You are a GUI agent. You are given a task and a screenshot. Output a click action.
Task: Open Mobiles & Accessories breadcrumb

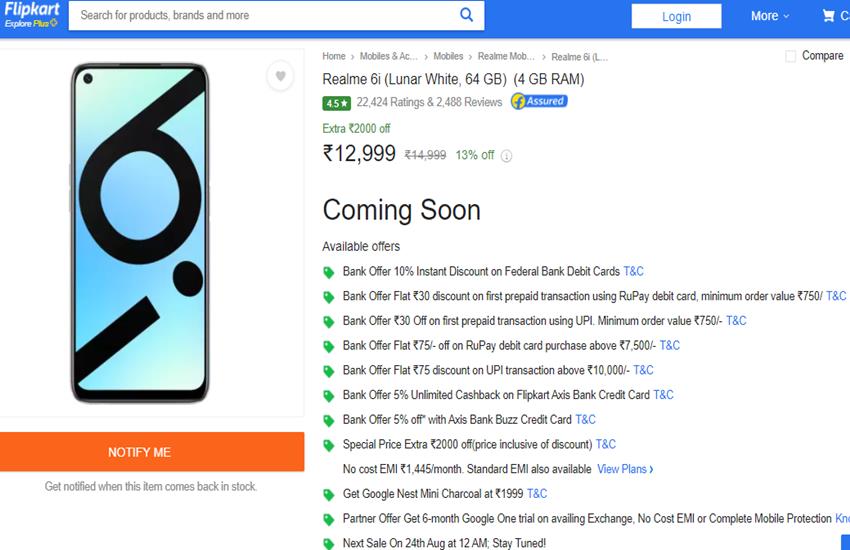(389, 57)
